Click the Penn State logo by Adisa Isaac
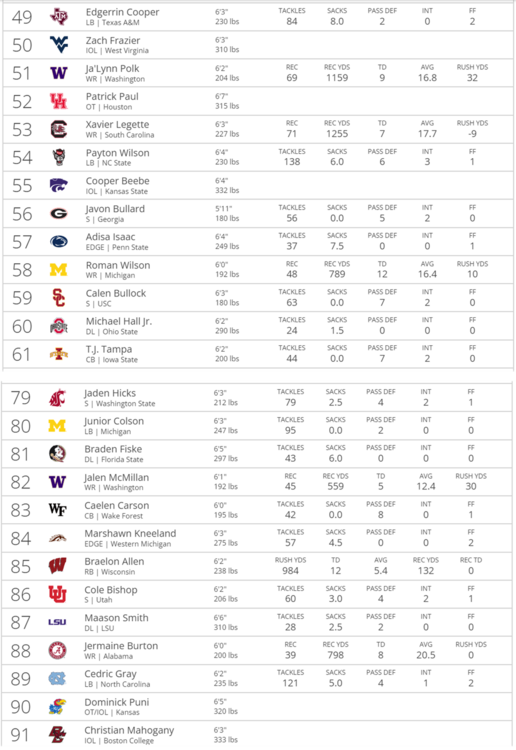516x750 pixels. click(x=59, y=242)
